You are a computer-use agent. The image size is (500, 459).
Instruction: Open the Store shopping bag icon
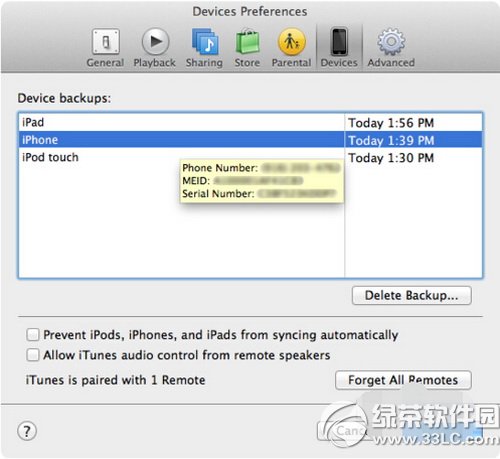coord(247,42)
